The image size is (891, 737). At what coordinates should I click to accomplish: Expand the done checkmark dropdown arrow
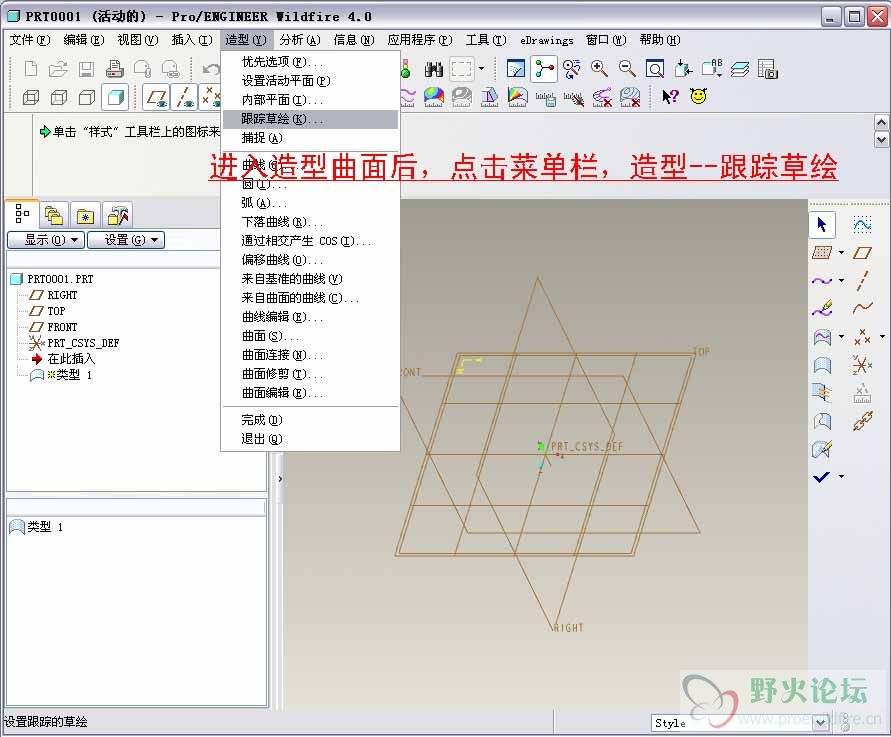pos(842,477)
